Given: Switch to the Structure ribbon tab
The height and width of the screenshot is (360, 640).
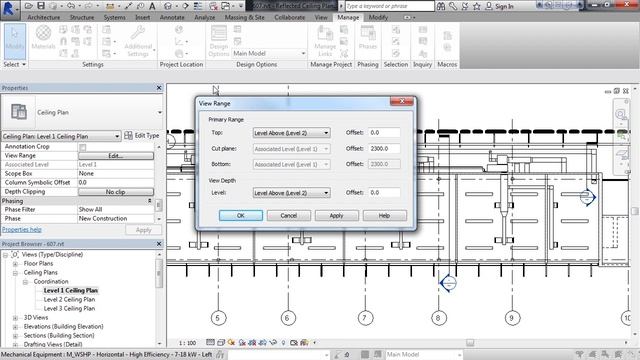Looking at the screenshot, I should (x=82, y=18).
